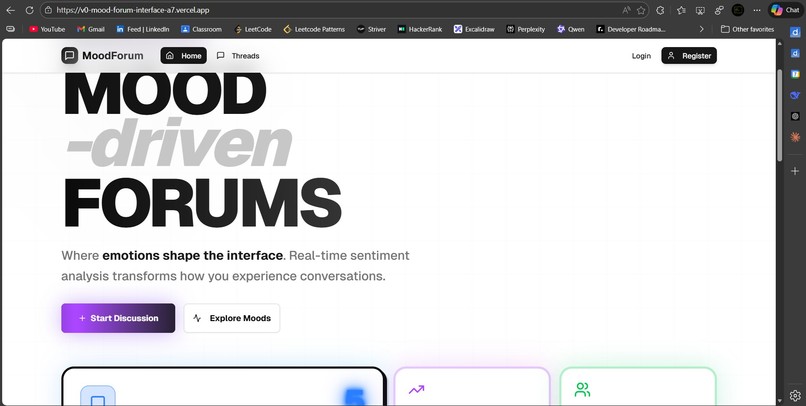Go back with the browser back arrow
This screenshot has height=406, width=806.
[x=10, y=10]
